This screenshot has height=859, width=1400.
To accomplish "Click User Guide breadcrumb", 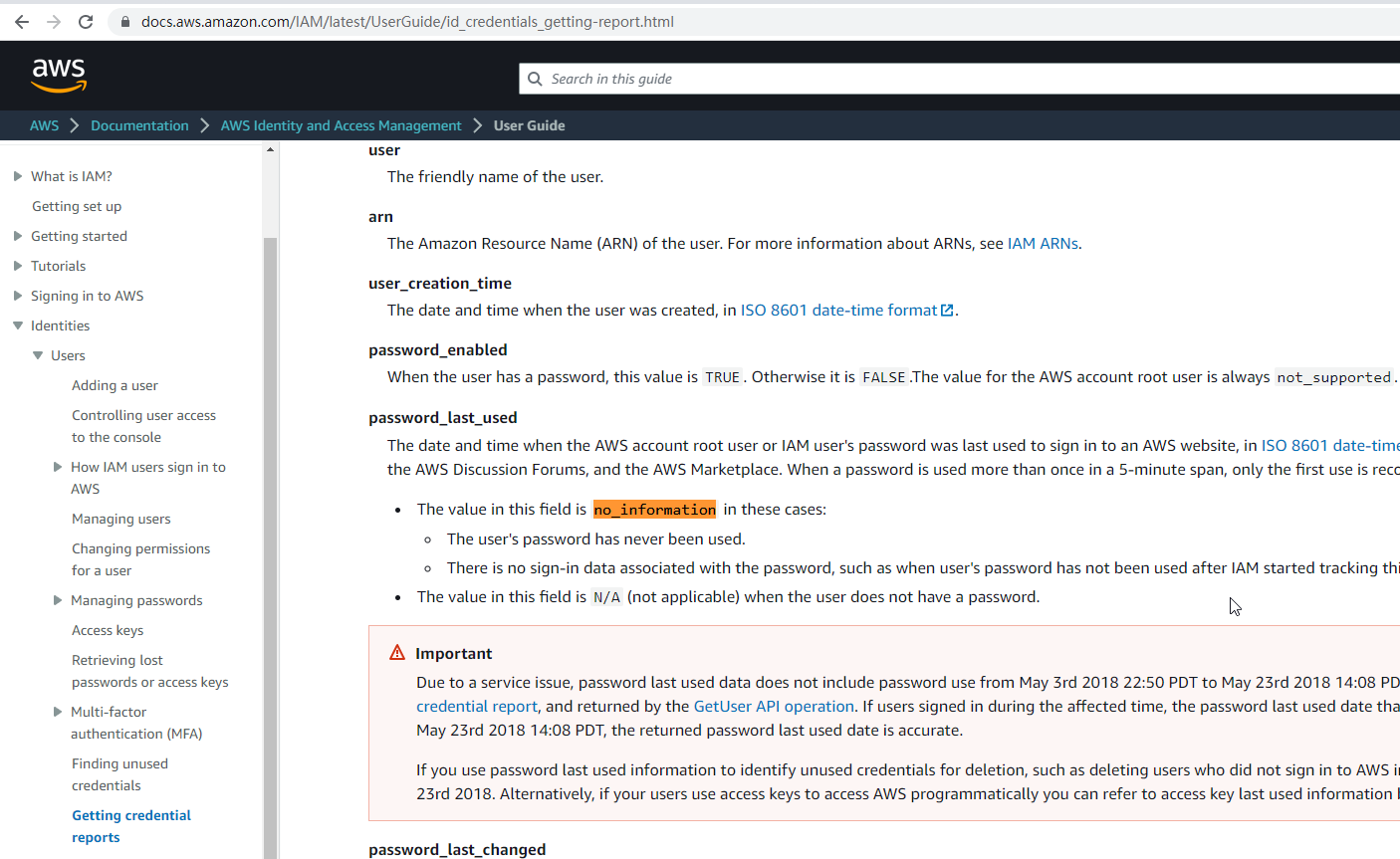I will [529, 125].
